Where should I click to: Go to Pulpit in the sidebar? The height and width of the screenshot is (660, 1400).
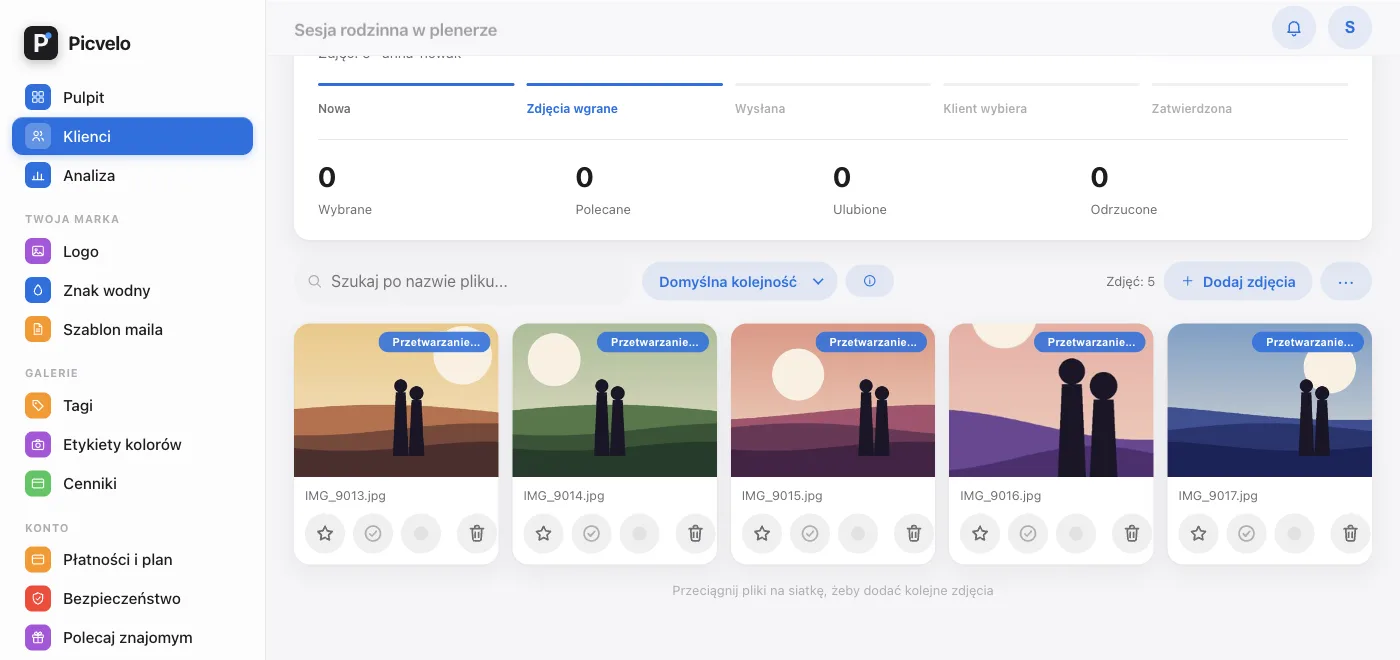(x=132, y=98)
